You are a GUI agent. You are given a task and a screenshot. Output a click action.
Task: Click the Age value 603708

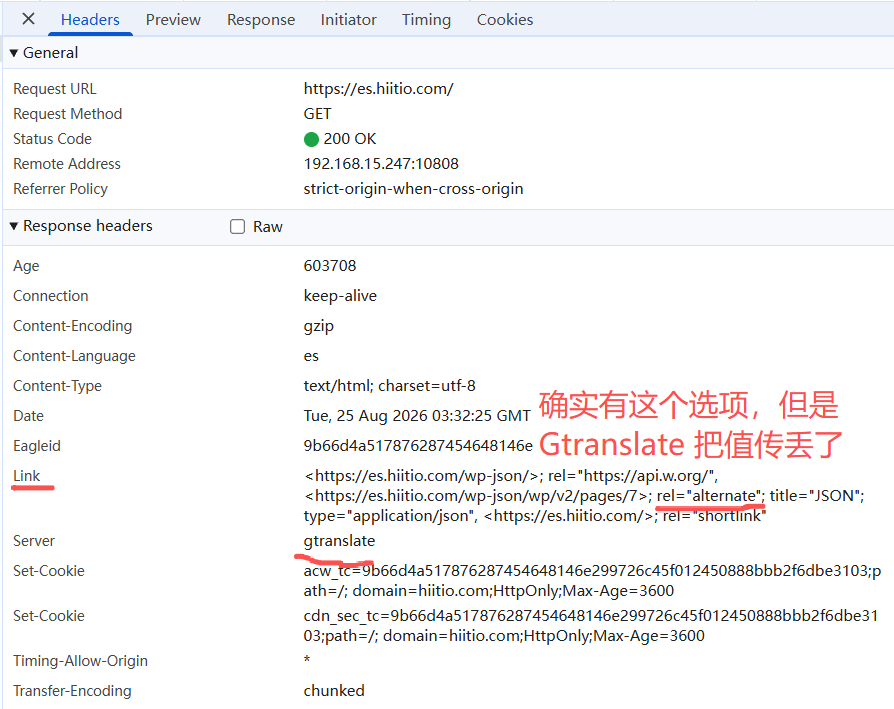click(330, 266)
